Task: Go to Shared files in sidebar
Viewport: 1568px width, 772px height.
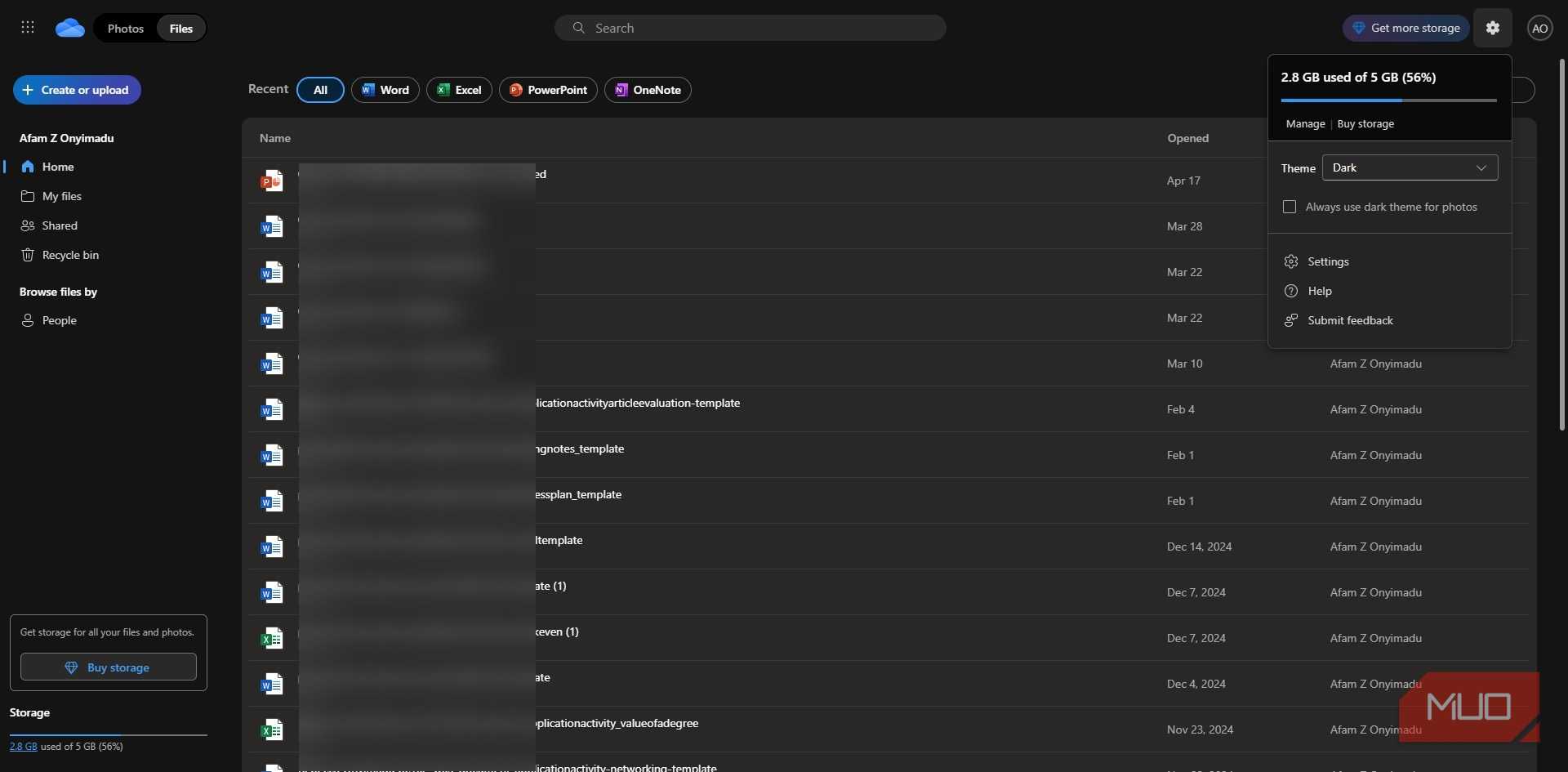Action: [59, 225]
